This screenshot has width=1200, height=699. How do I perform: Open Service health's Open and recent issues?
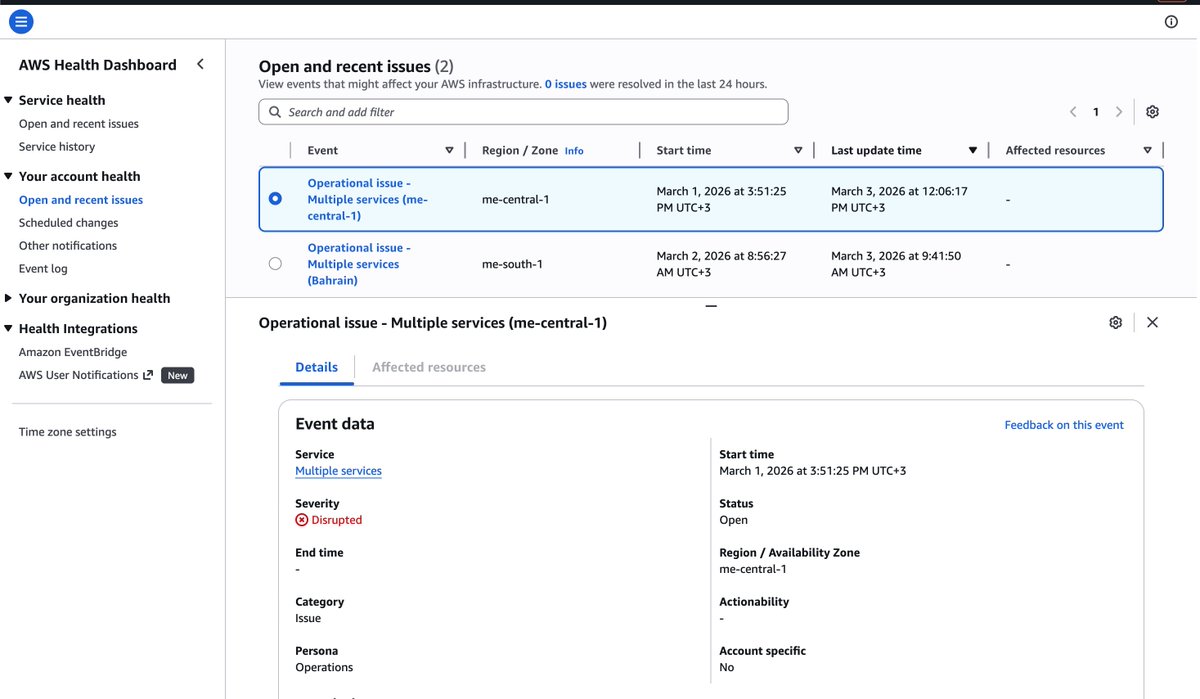(79, 124)
